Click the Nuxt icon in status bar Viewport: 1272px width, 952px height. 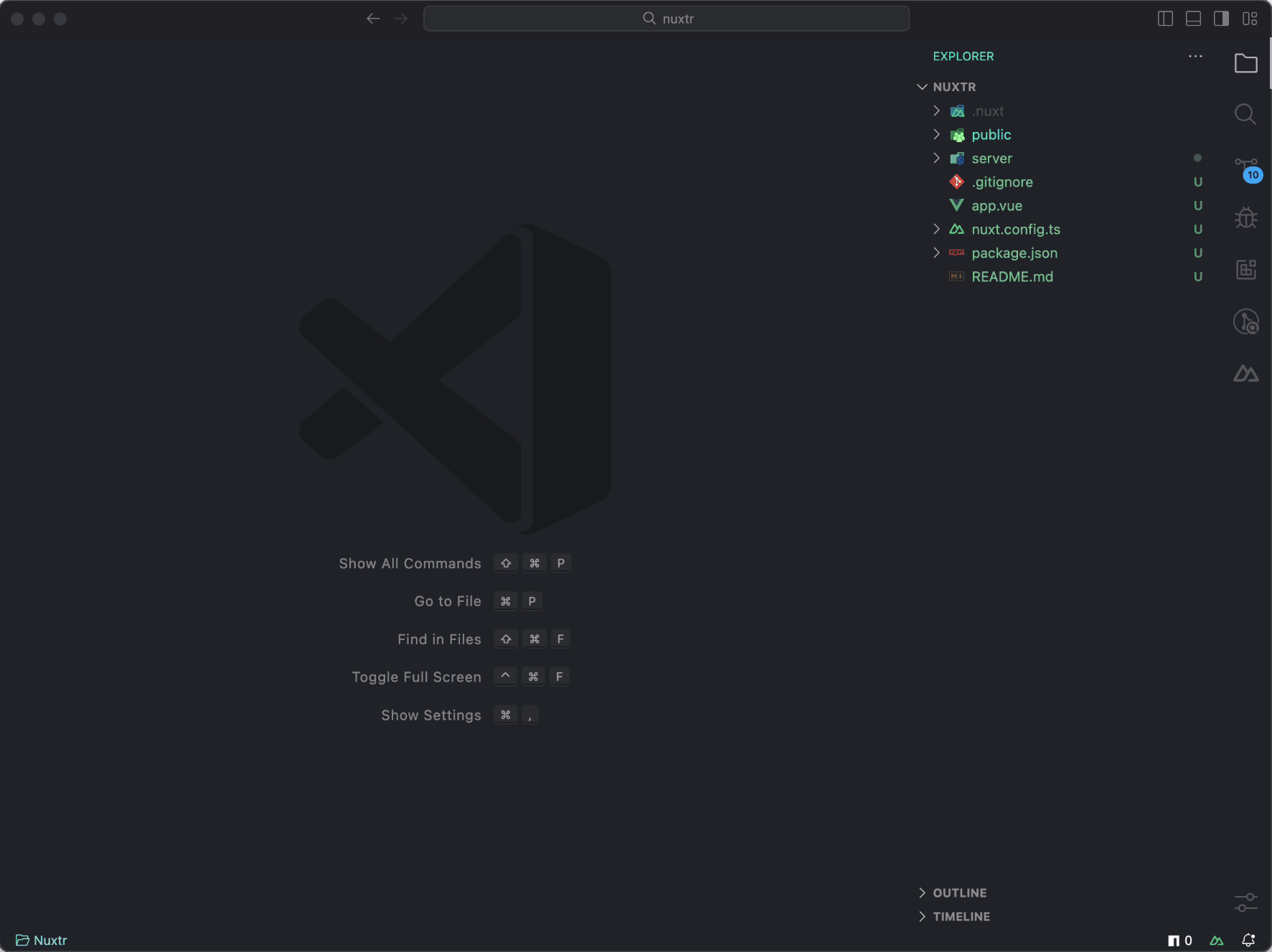click(1217, 941)
